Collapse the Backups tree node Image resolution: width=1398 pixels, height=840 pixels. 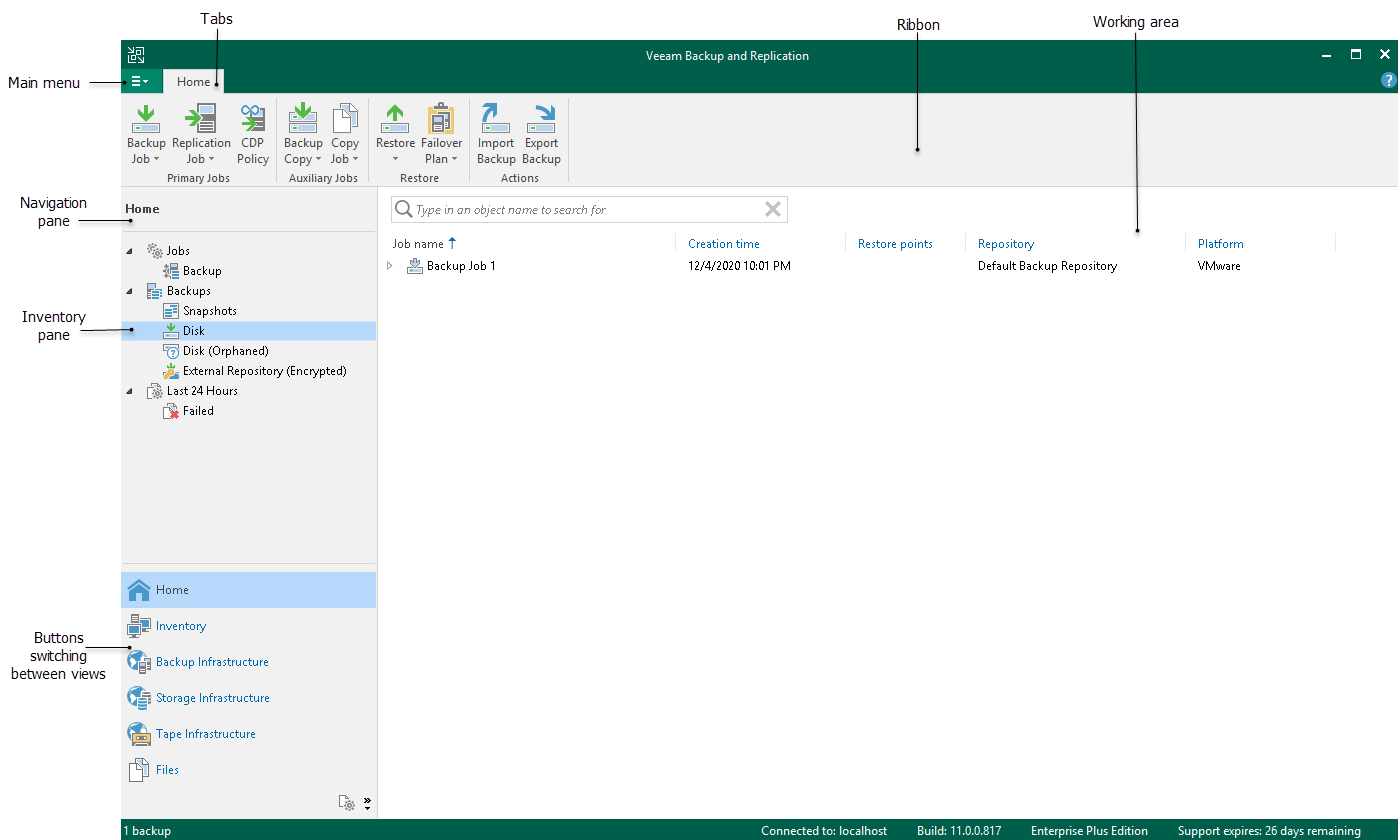(x=129, y=290)
